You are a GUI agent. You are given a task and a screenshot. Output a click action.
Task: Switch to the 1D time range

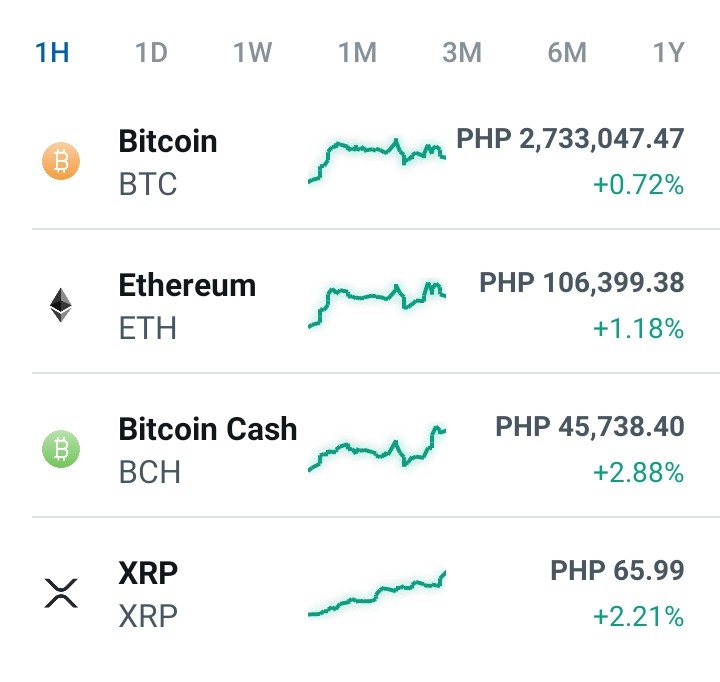point(152,52)
